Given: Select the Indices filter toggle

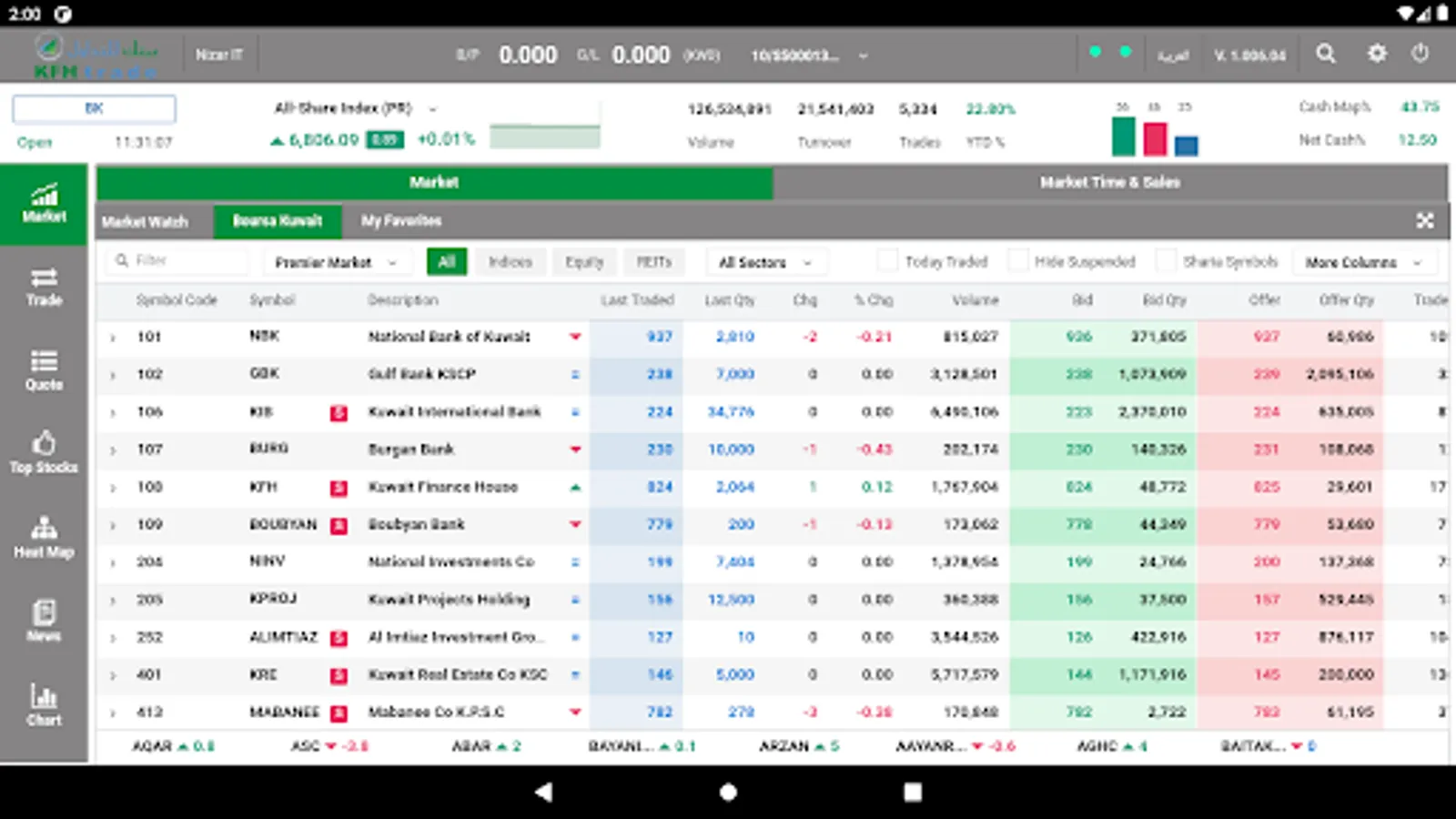Looking at the screenshot, I should click(510, 262).
